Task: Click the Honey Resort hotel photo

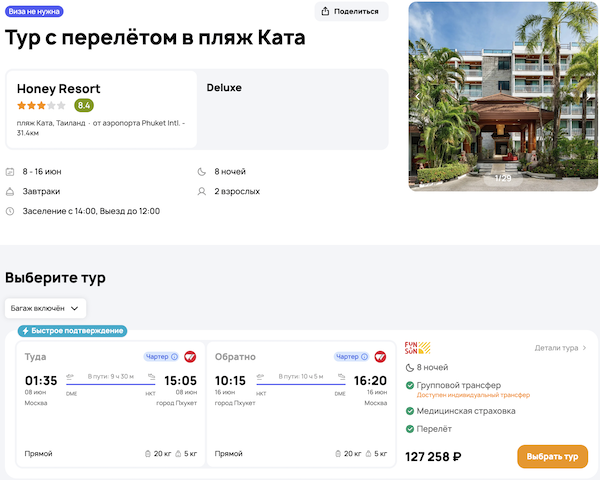Action: pos(504,96)
